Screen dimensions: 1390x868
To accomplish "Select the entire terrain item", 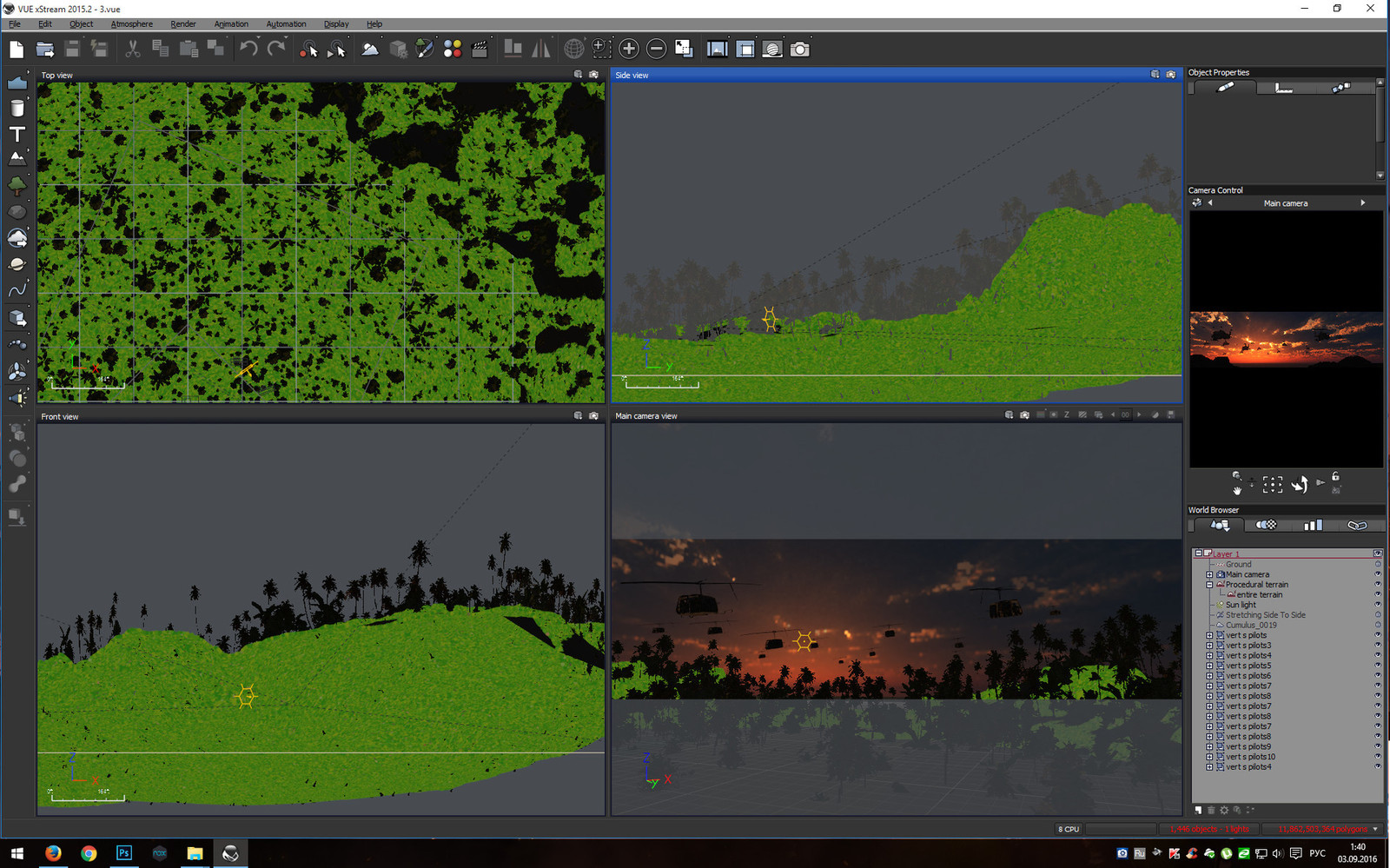I will [x=1259, y=595].
